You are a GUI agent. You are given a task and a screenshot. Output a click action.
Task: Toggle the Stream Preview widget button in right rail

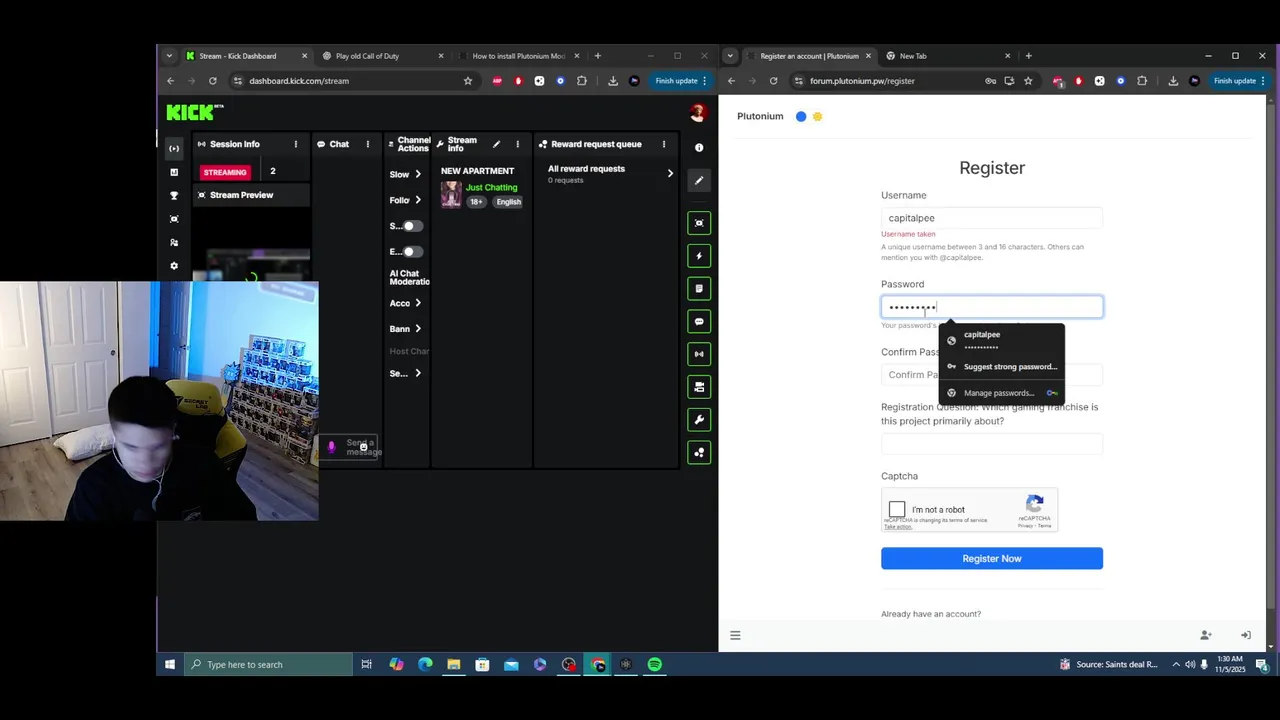tap(699, 223)
